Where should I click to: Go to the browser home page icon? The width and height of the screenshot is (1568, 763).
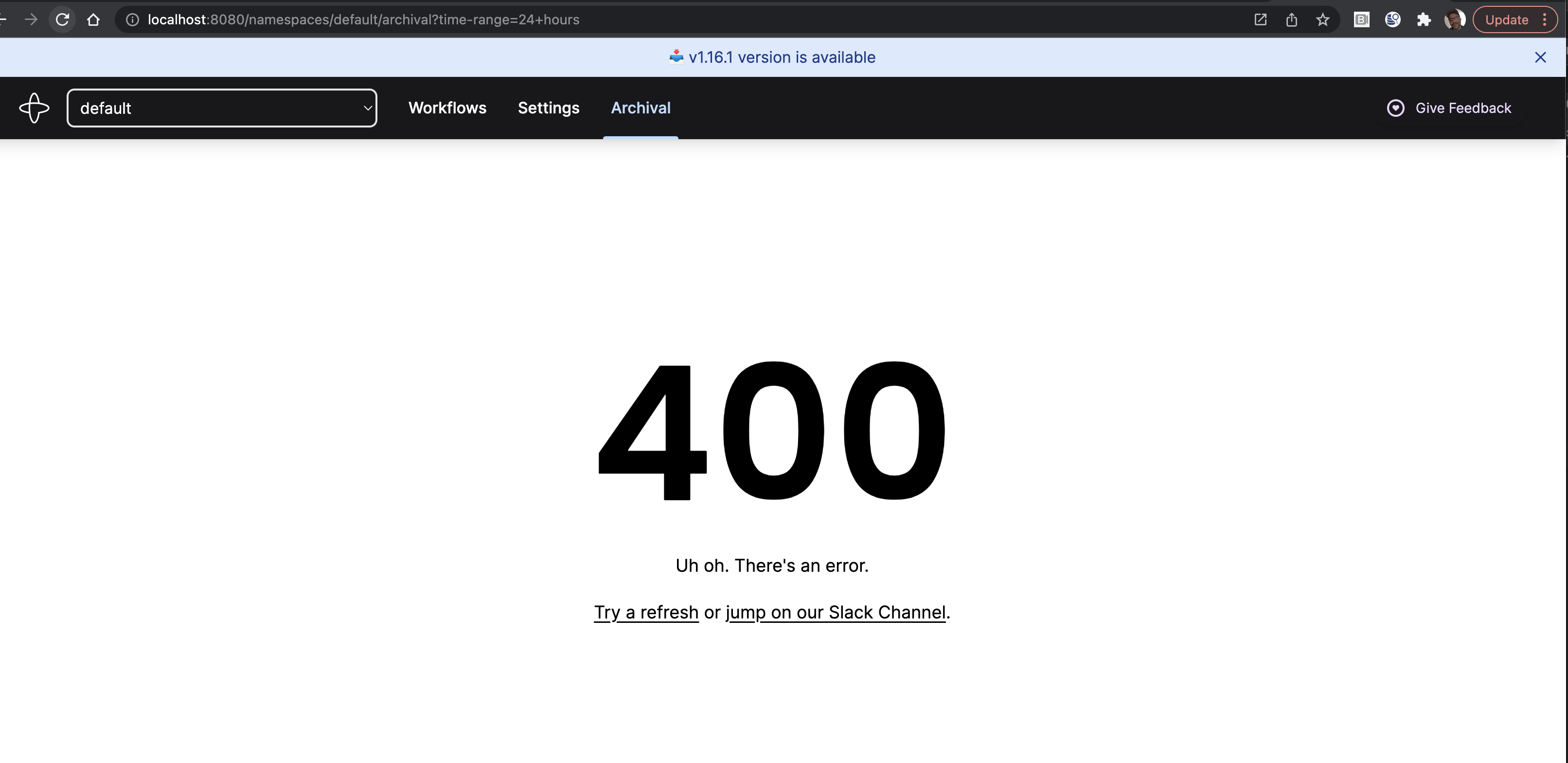point(94,19)
